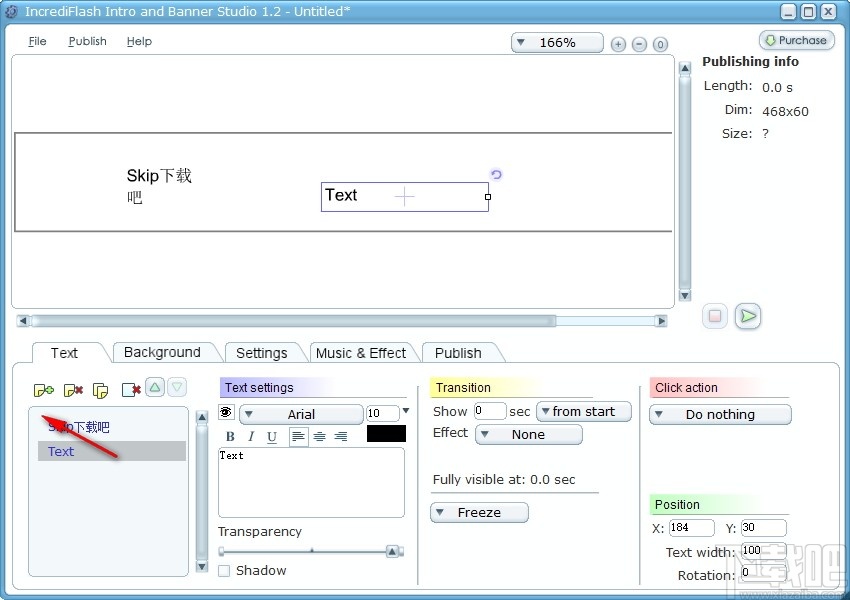Click the application icon in title bar
The height and width of the screenshot is (600, 850).
pyautogui.click(x=11, y=11)
